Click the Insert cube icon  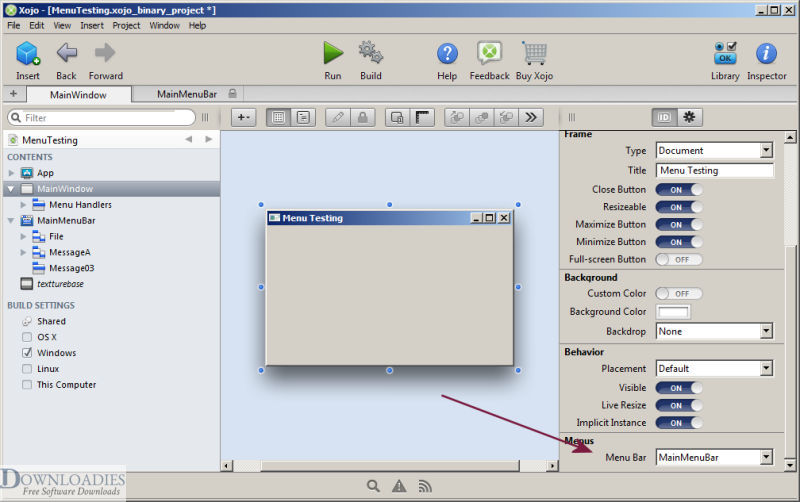(28, 54)
